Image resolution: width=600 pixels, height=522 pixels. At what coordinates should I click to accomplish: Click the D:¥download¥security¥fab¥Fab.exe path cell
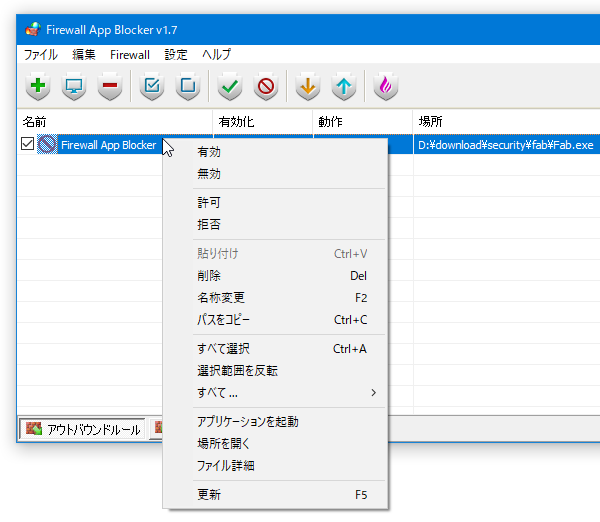point(505,145)
